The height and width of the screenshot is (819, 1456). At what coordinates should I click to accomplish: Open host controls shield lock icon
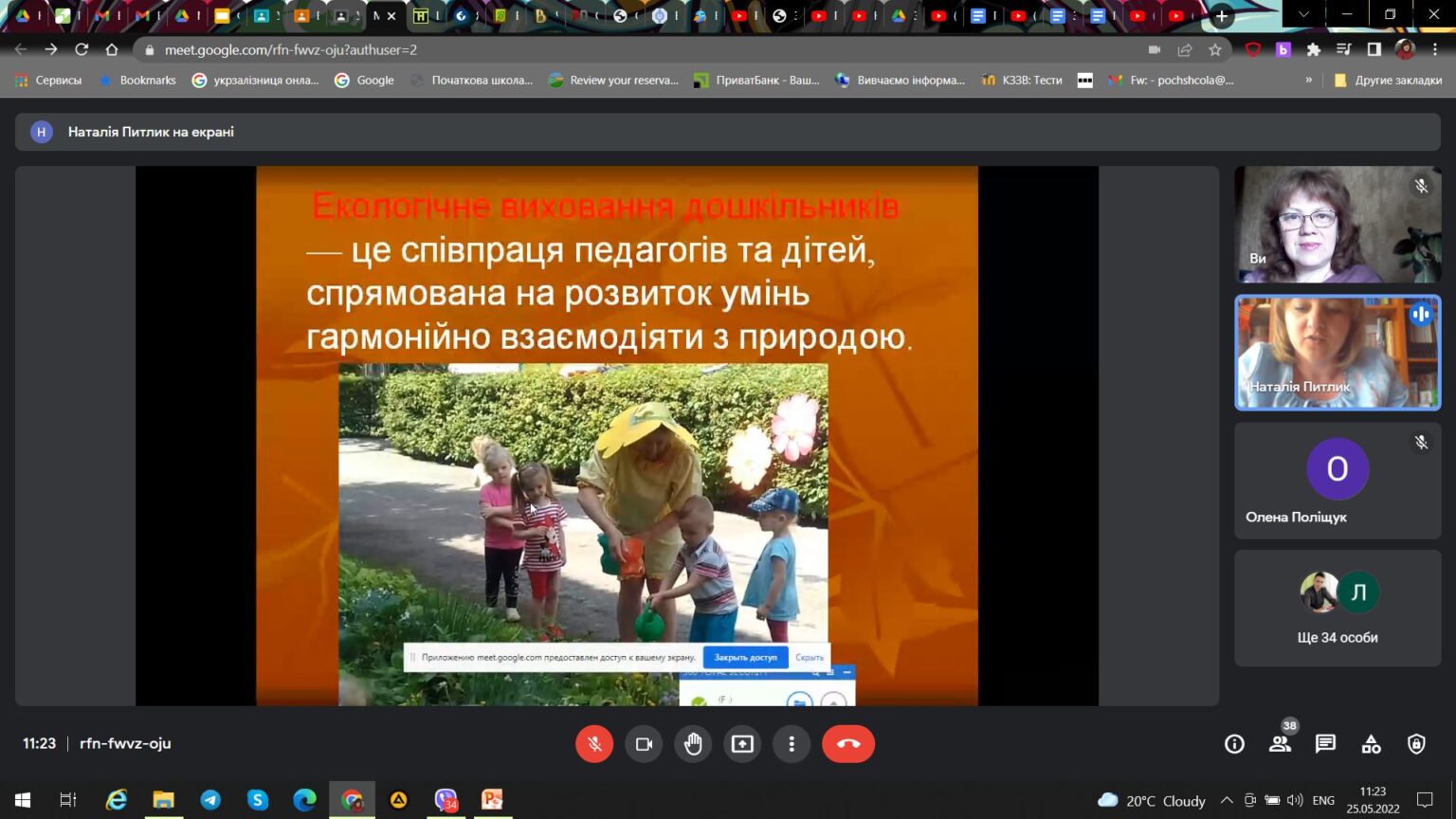tap(1416, 744)
